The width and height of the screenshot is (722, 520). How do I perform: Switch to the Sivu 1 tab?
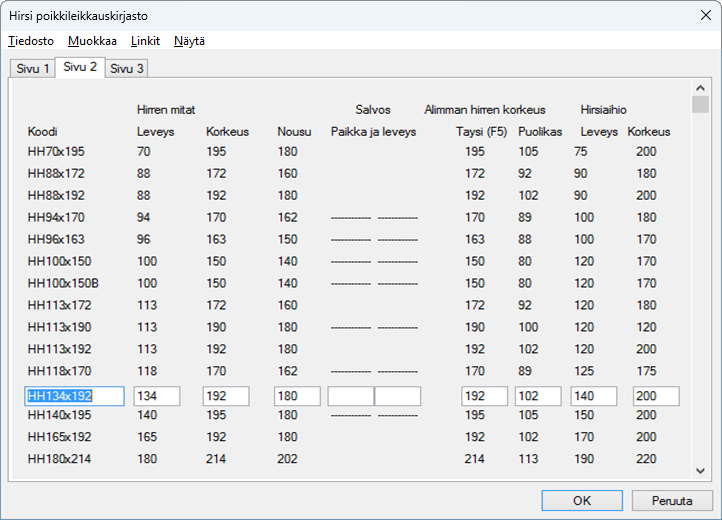click(x=30, y=68)
